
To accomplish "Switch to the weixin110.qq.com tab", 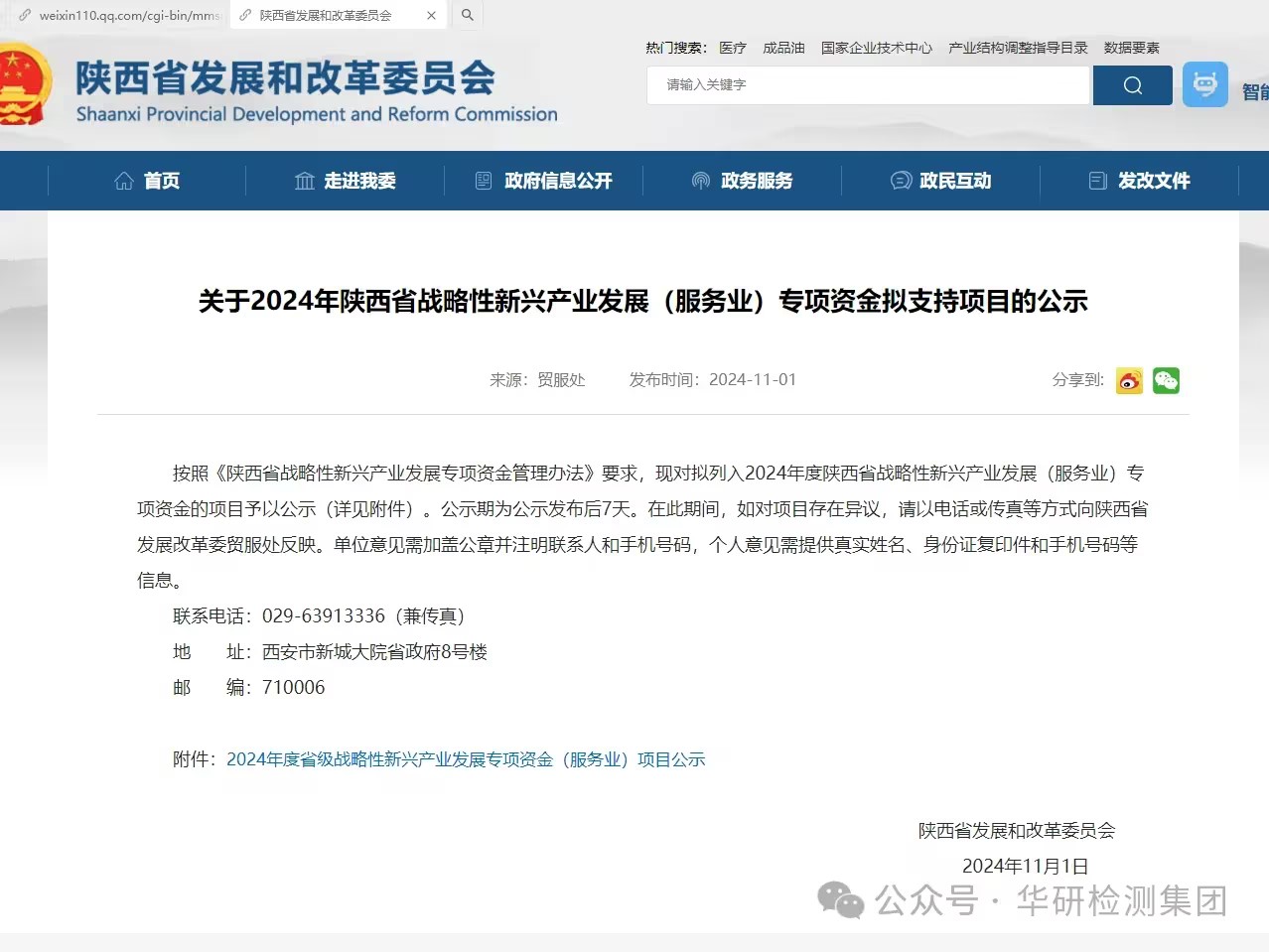I will pos(117,16).
